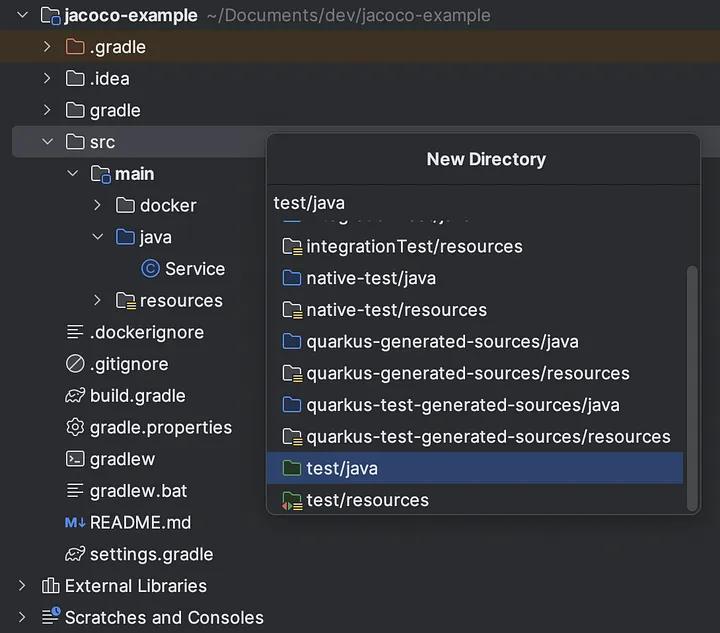This screenshot has height=633, width=720.
Task: Collapse the src folder
Action: point(47,142)
